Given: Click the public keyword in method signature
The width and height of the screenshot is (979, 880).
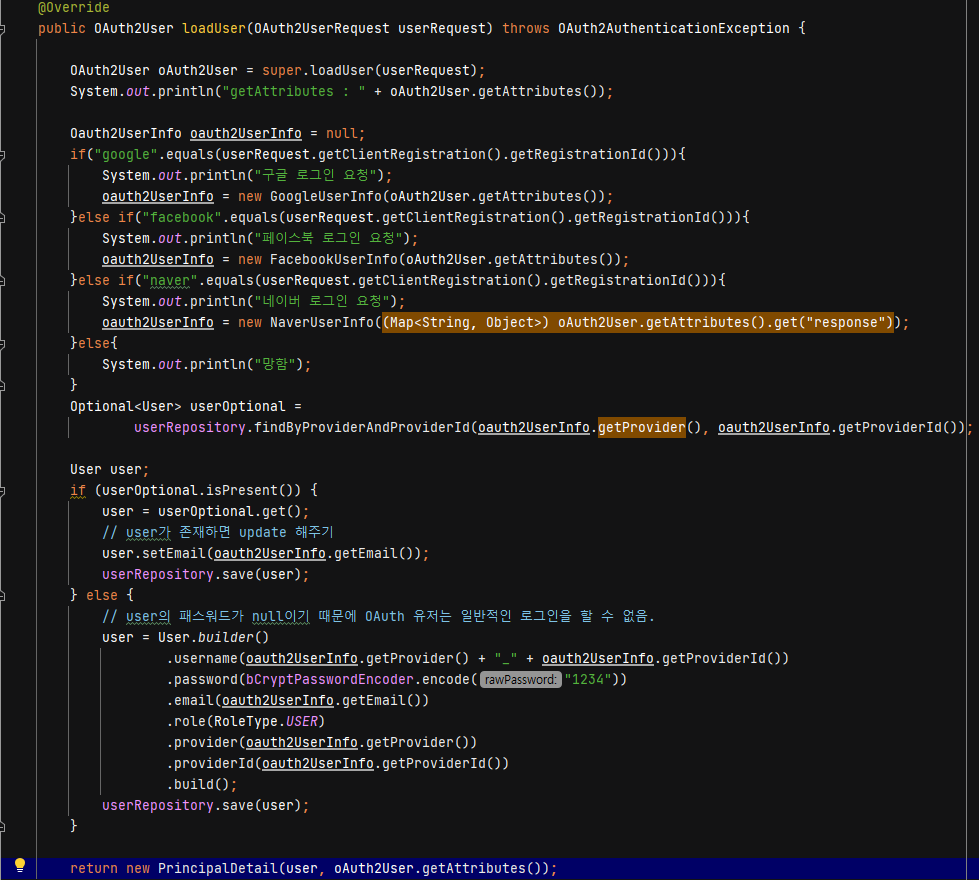Looking at the screenshot, I should [x=62, y=28].
